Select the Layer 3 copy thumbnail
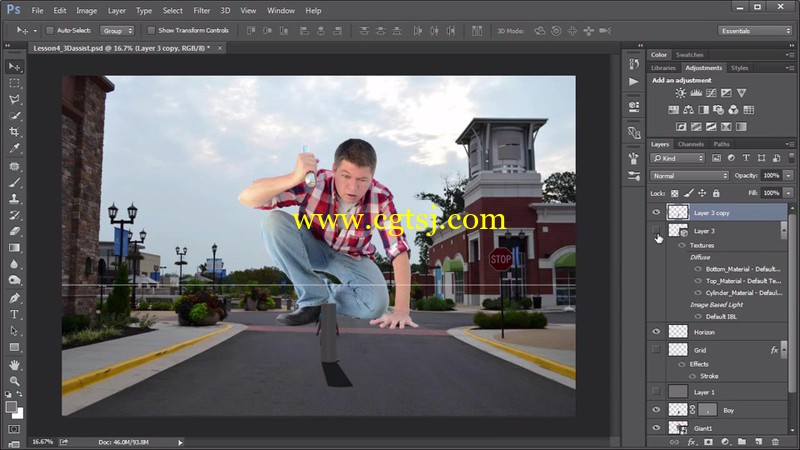Image resolution: width=800 pixels, height=450 pixels. tap(678, 212)
